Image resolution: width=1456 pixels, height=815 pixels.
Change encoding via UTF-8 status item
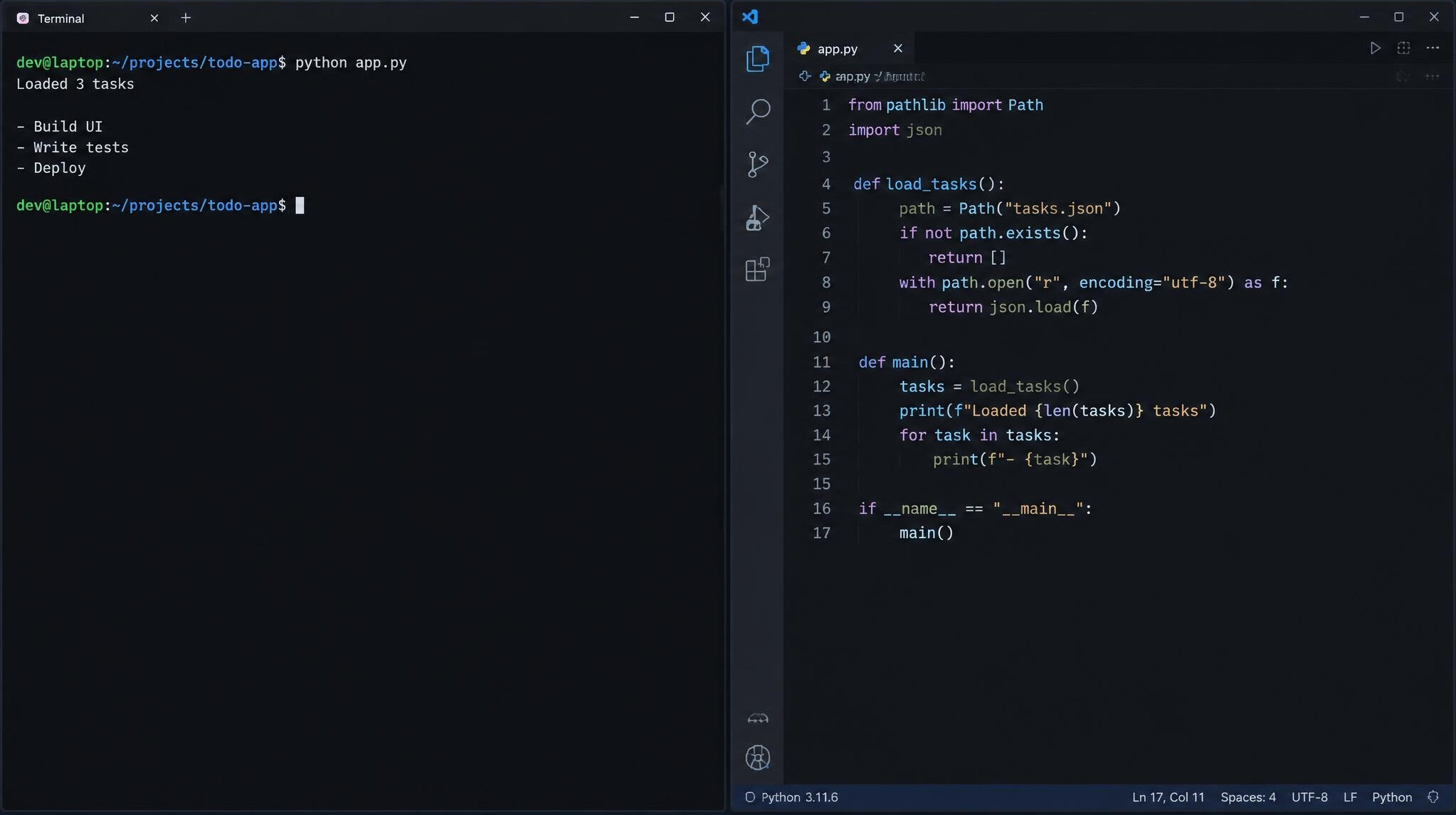(1309, 797)
